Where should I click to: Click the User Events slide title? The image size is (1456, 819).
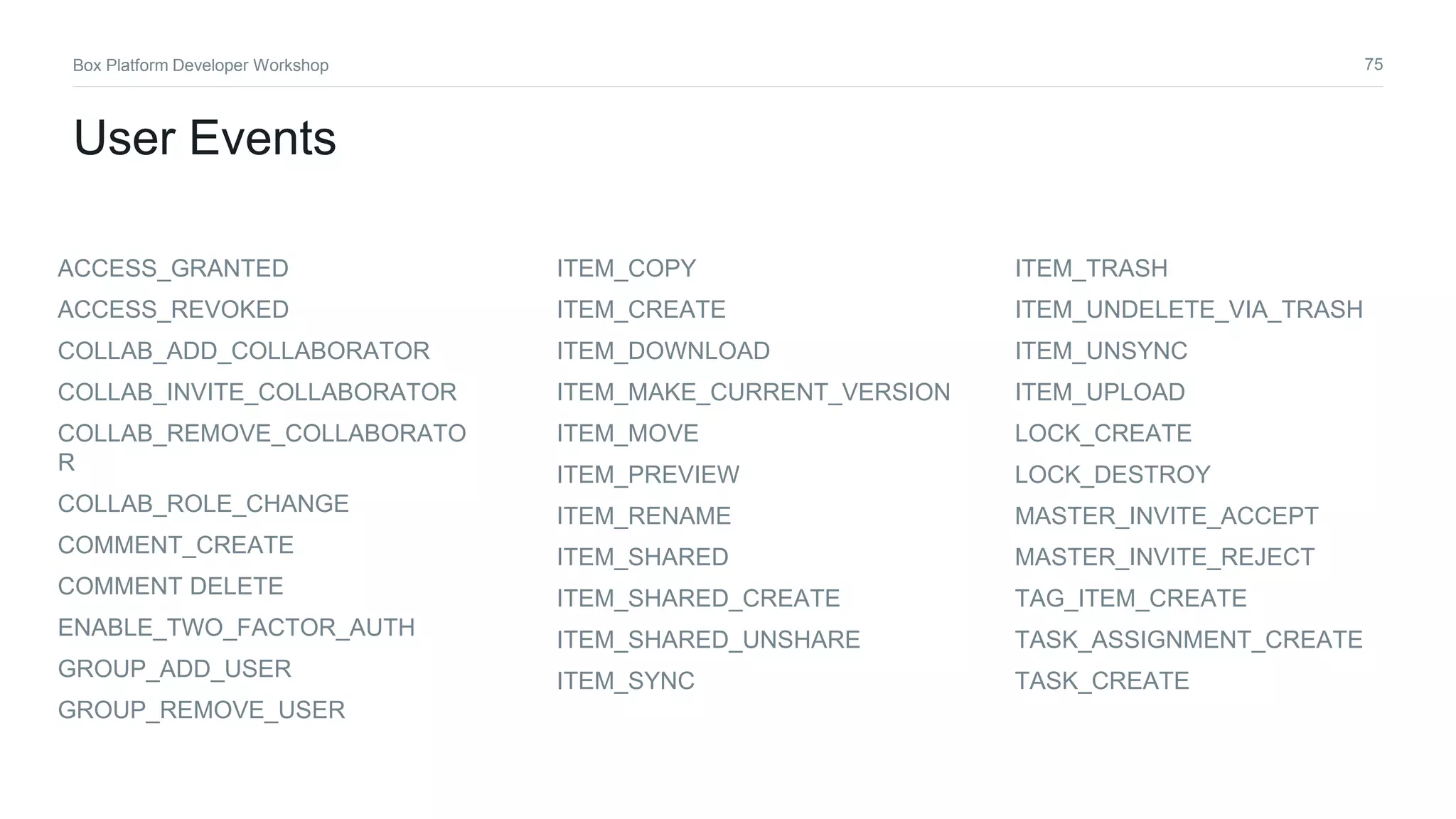pos(205,137)
